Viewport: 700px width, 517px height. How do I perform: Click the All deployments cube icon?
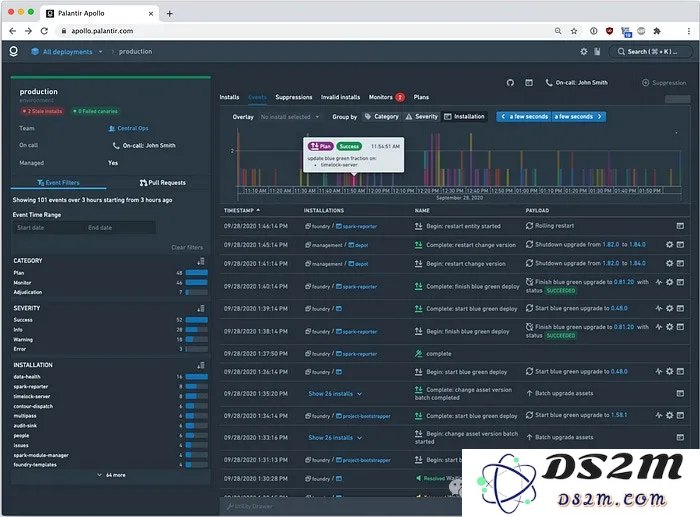tap(35, 51)
